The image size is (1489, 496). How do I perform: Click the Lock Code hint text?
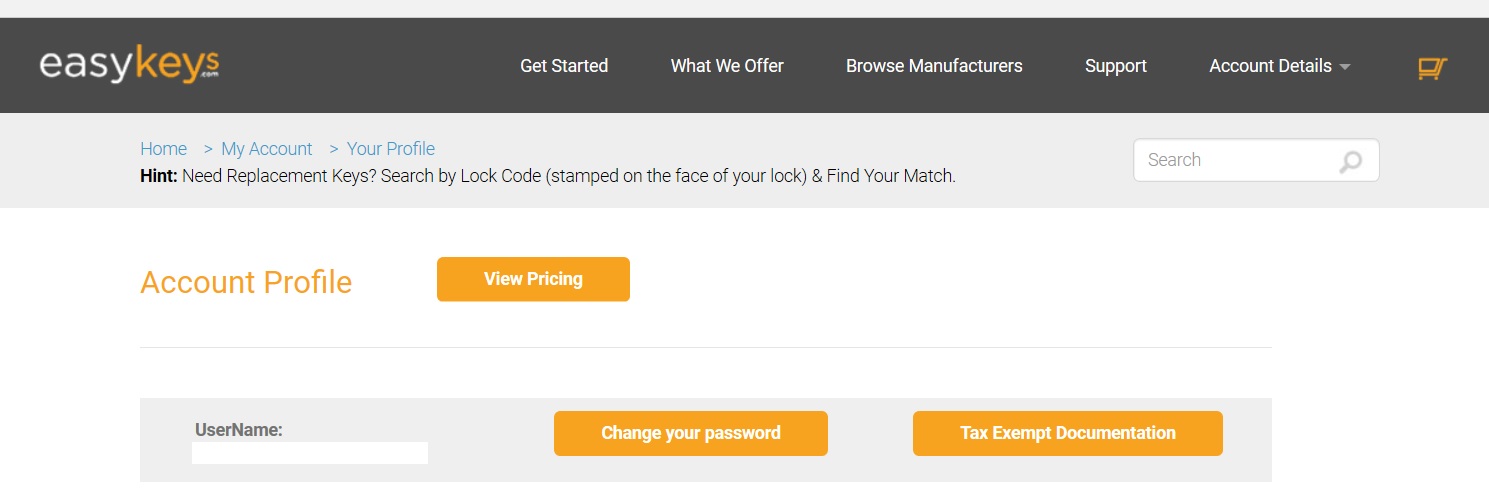tap(569, 176)
